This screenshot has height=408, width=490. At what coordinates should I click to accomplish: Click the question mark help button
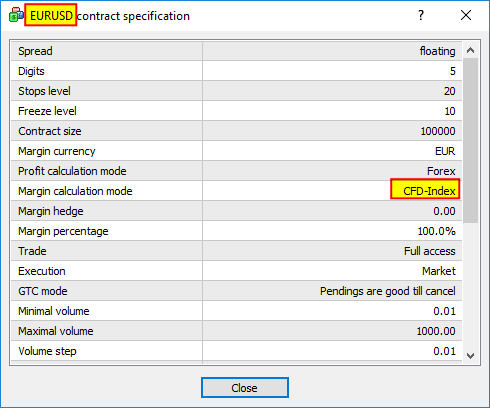click(x=421, y=15)
